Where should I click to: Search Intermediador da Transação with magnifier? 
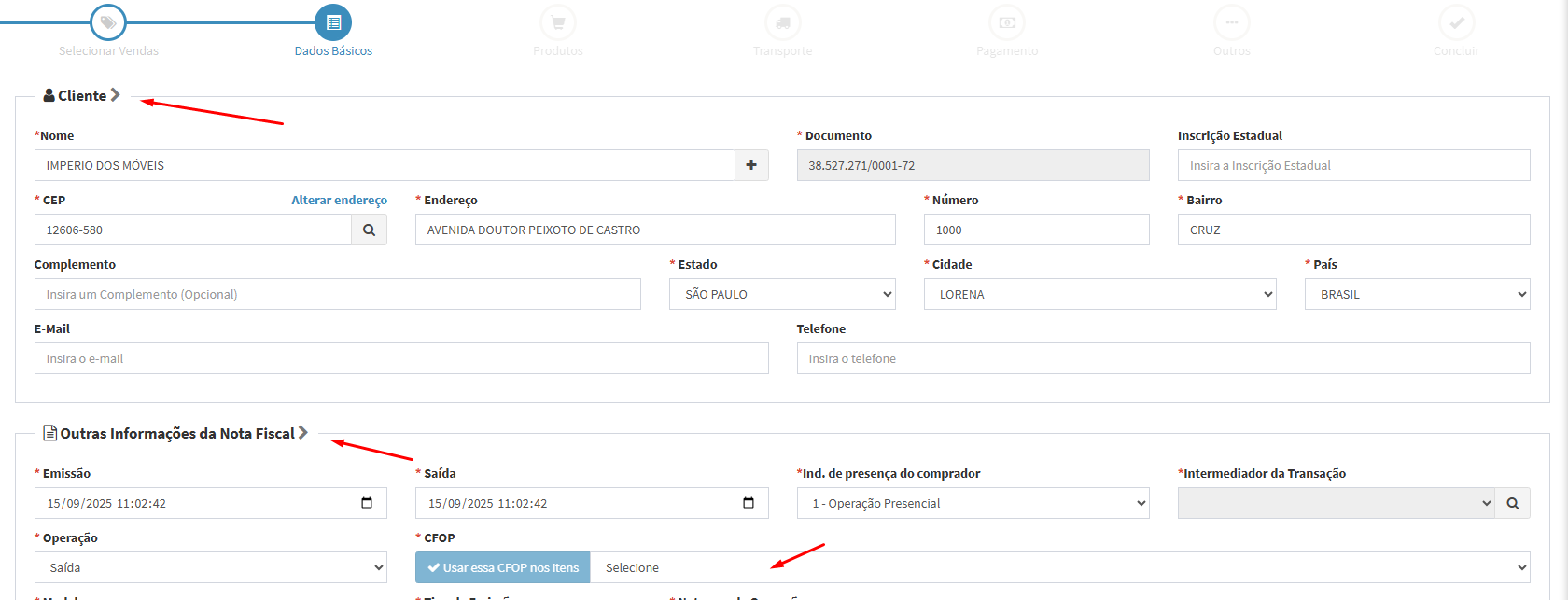point(1512,503)
